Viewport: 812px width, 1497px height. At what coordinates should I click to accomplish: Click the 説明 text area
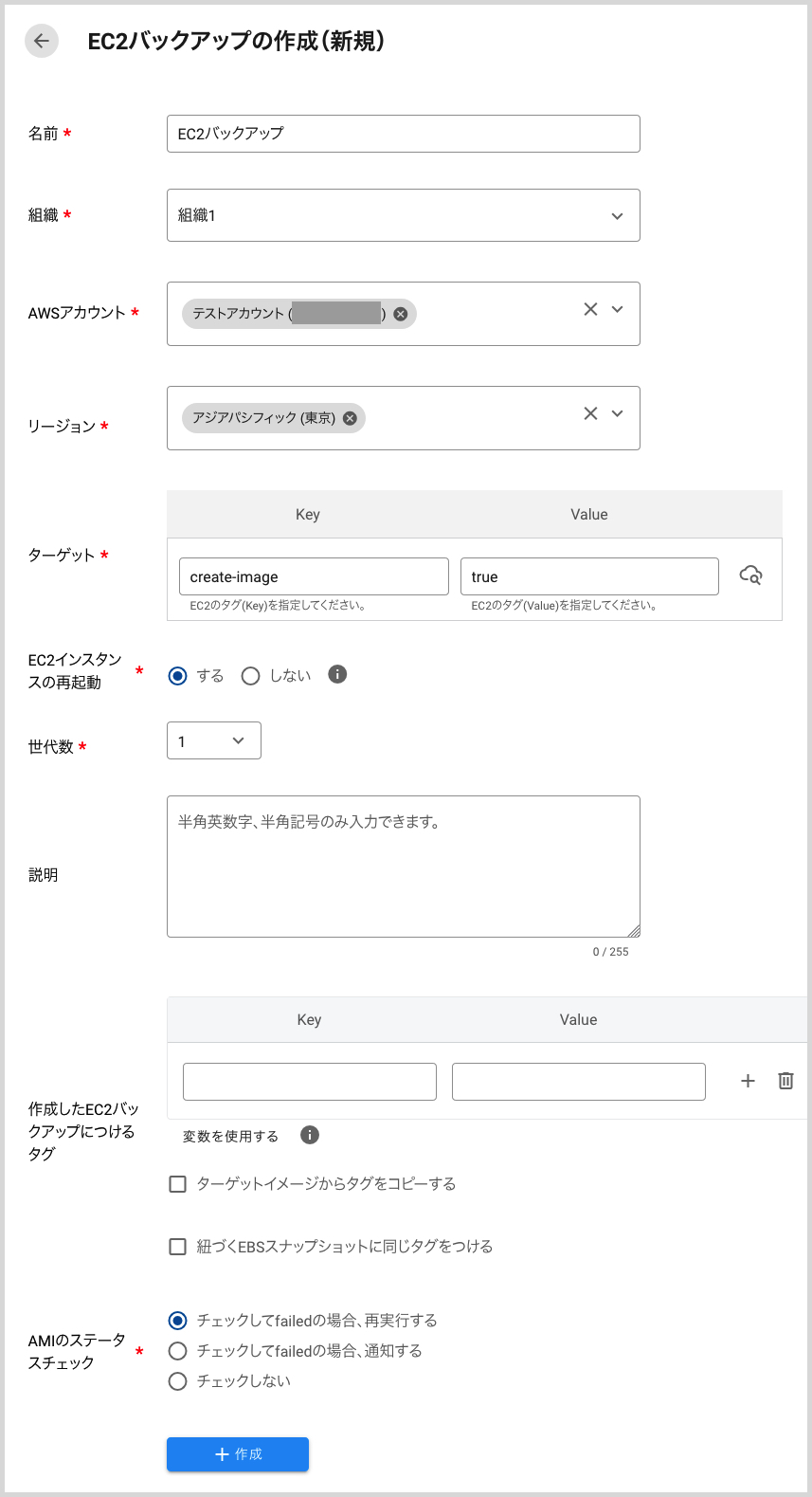coord(403,867)
